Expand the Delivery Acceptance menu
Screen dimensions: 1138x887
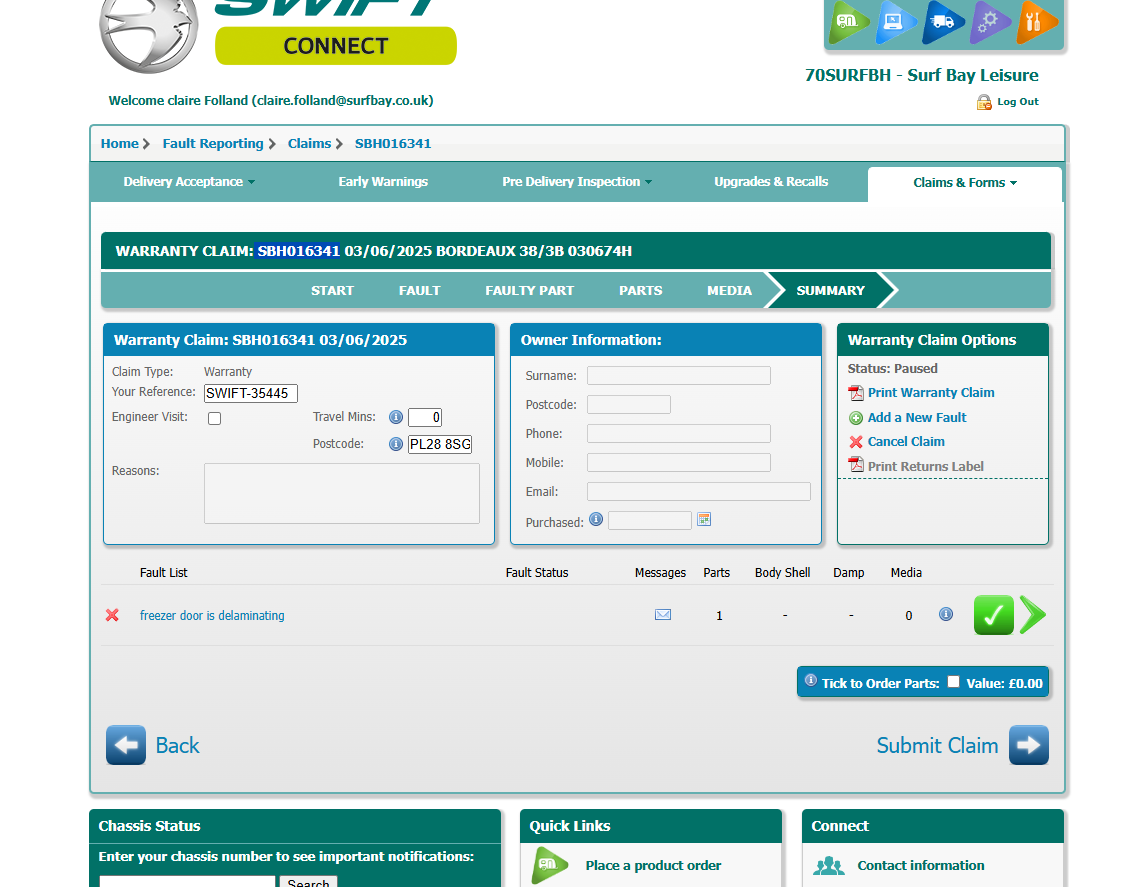pos(189,181)
